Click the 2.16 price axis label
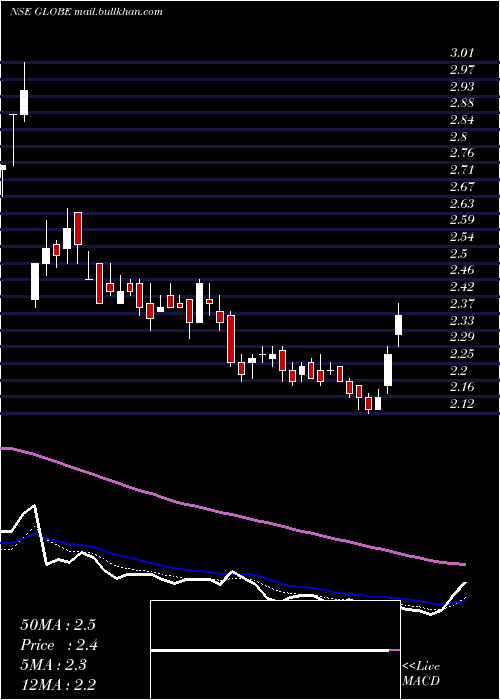Screen dimensions: 500x700 [462, 387]
